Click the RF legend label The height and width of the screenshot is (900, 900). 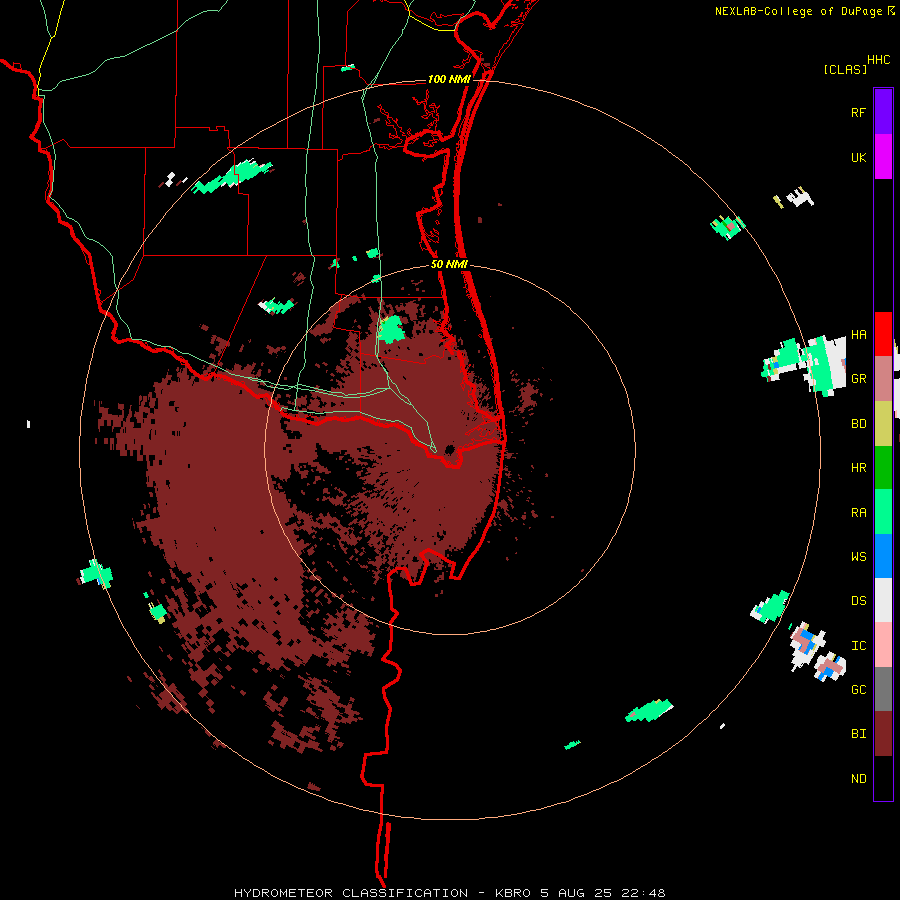tap(858, 113)
